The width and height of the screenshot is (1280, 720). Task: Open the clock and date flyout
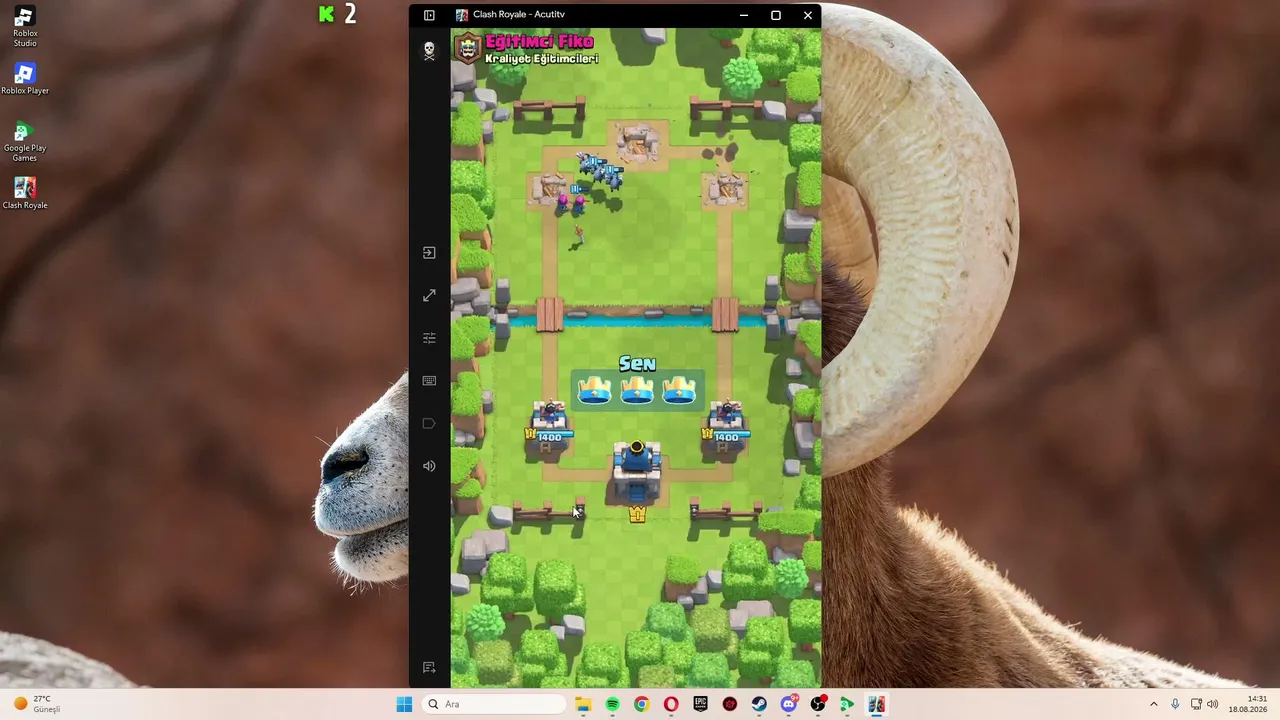coord(1248,704)
